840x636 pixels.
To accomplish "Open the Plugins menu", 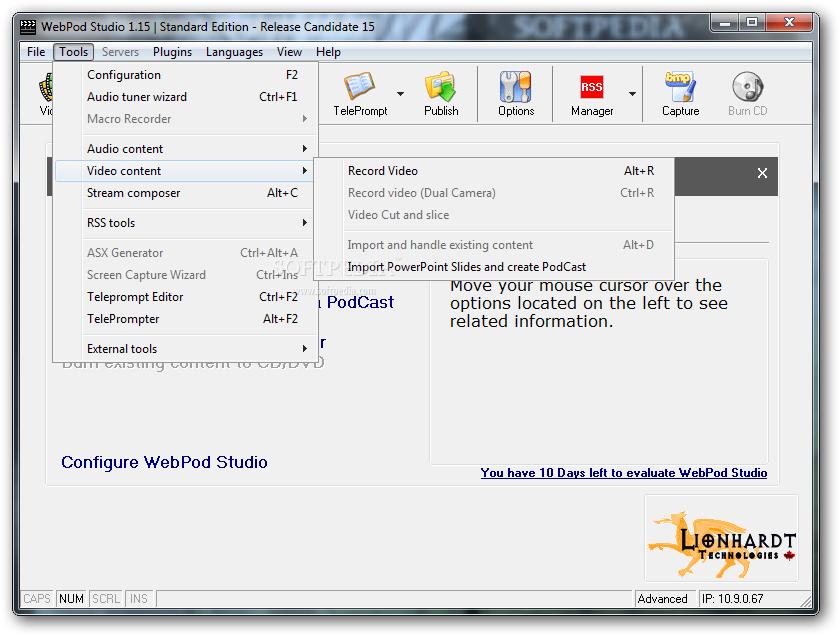I will [172, 52].
